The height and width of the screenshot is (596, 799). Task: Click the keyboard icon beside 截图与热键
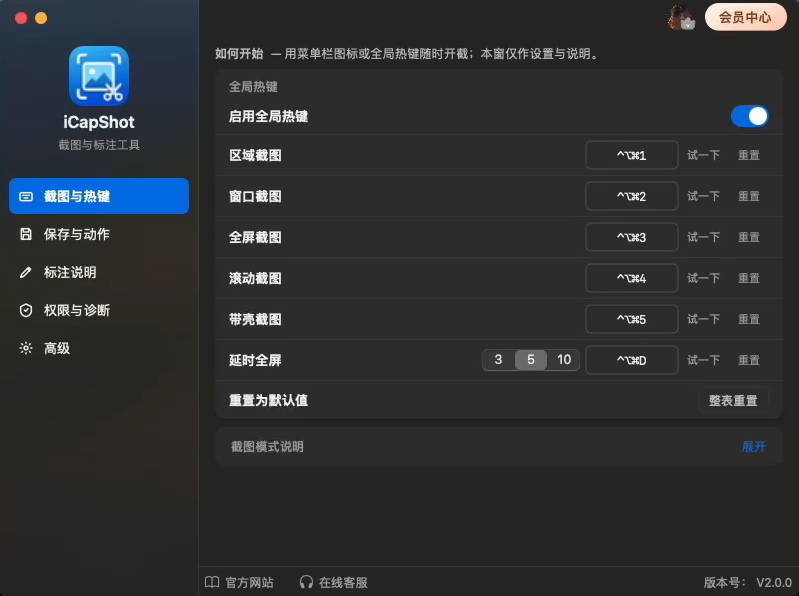[x=26, y=197]
